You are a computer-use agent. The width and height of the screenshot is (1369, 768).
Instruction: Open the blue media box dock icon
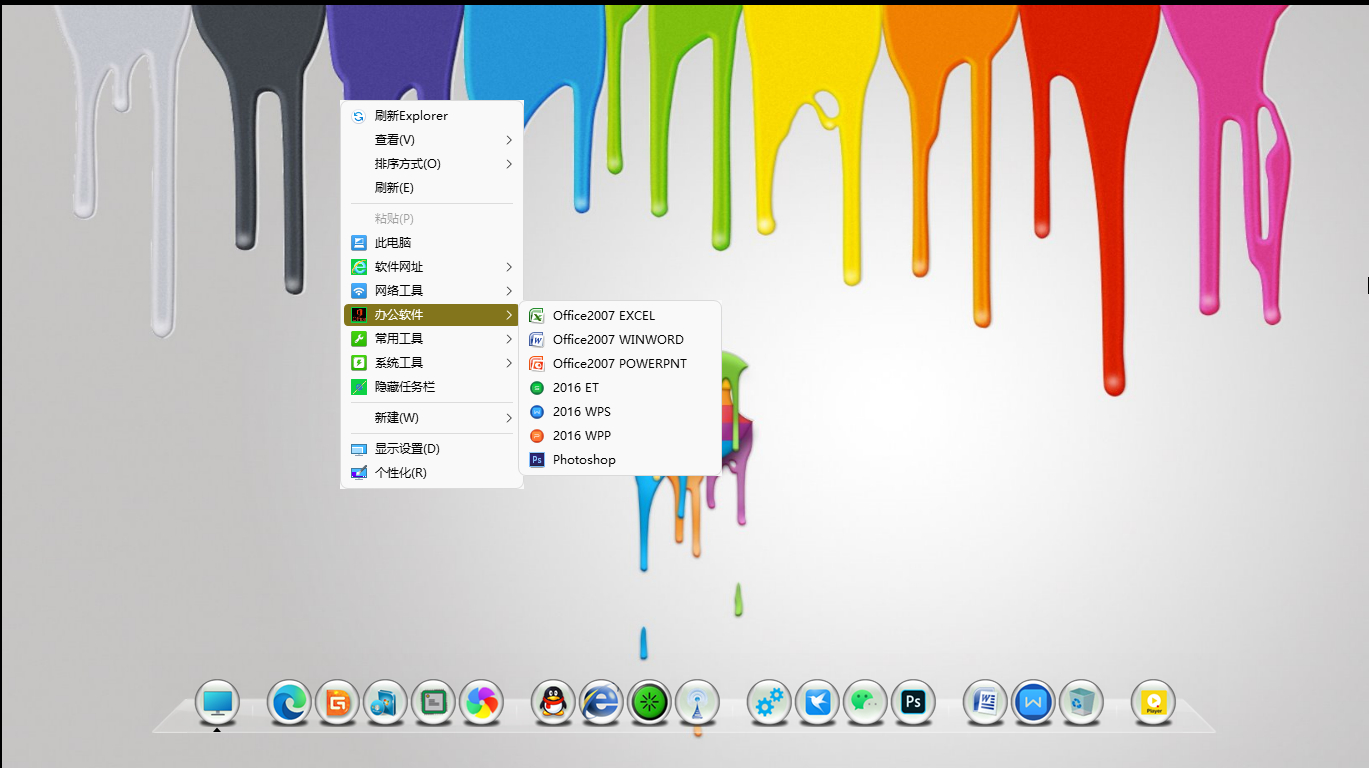click(x=385, y=703)
